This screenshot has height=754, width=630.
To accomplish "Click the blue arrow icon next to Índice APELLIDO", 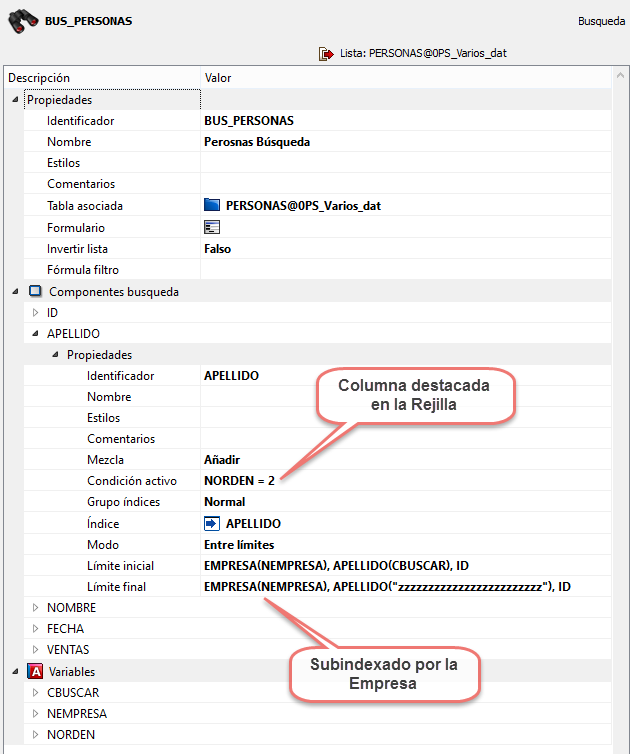I will [212, 523].
